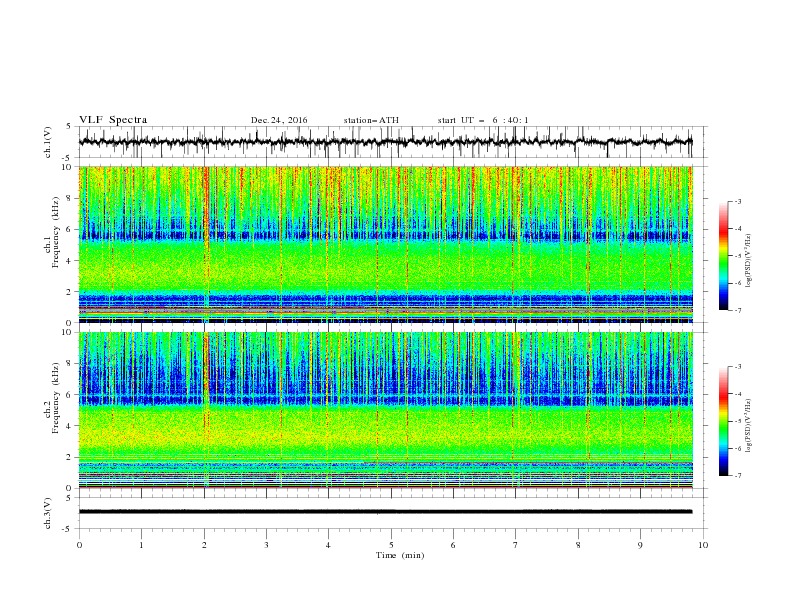Click time axis tick label "2"
Image resolution: width=792 pixels, height=612 pixels.
tap(204, 545)
